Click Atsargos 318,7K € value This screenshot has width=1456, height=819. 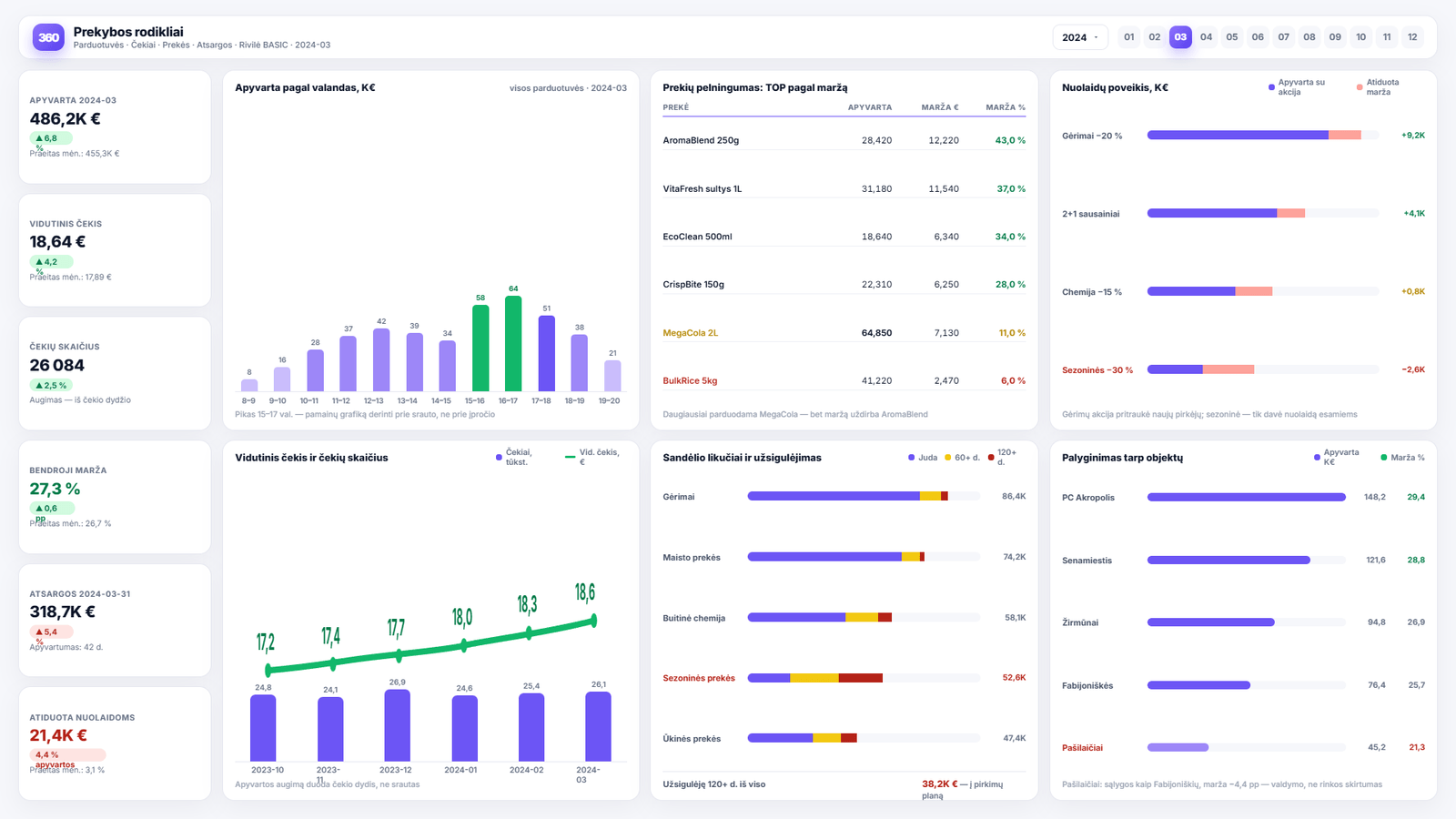(x=62, y=612)
